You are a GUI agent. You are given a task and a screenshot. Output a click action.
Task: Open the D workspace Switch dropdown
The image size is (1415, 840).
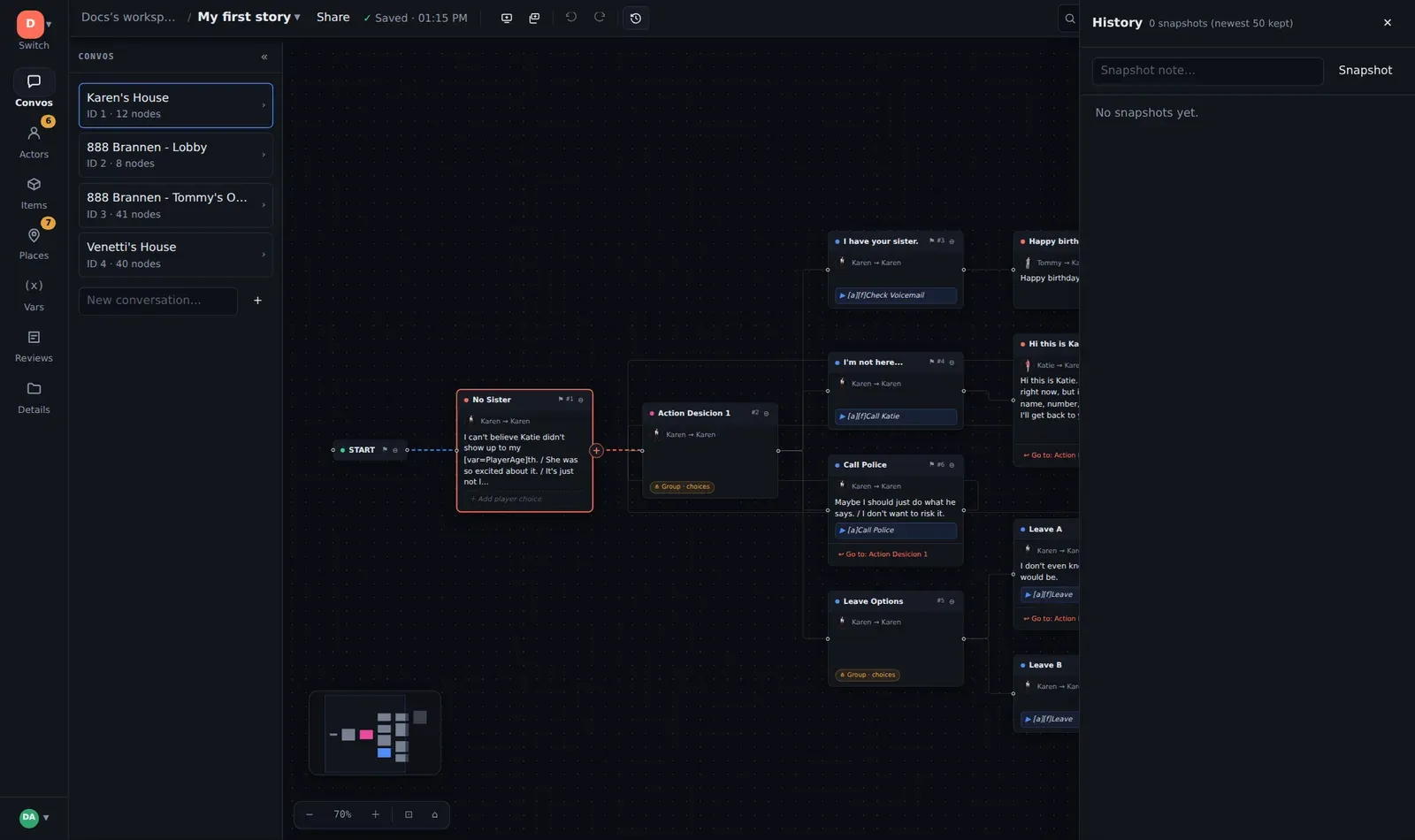(x=34, y=31)
